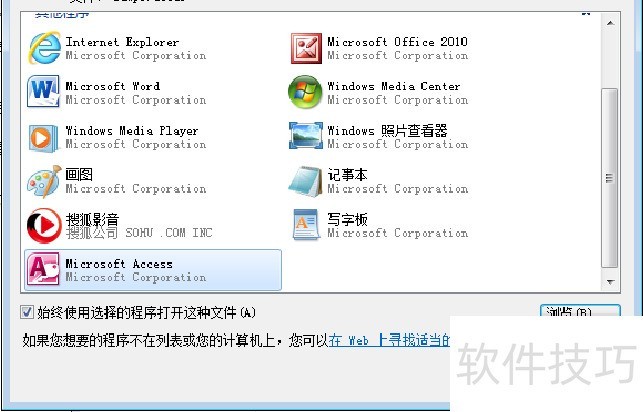Image resolution: width=643 pixels, height=412 pixels.
Task: Select the 写字板 WordPad icon
Action: [x=306, y=225]
